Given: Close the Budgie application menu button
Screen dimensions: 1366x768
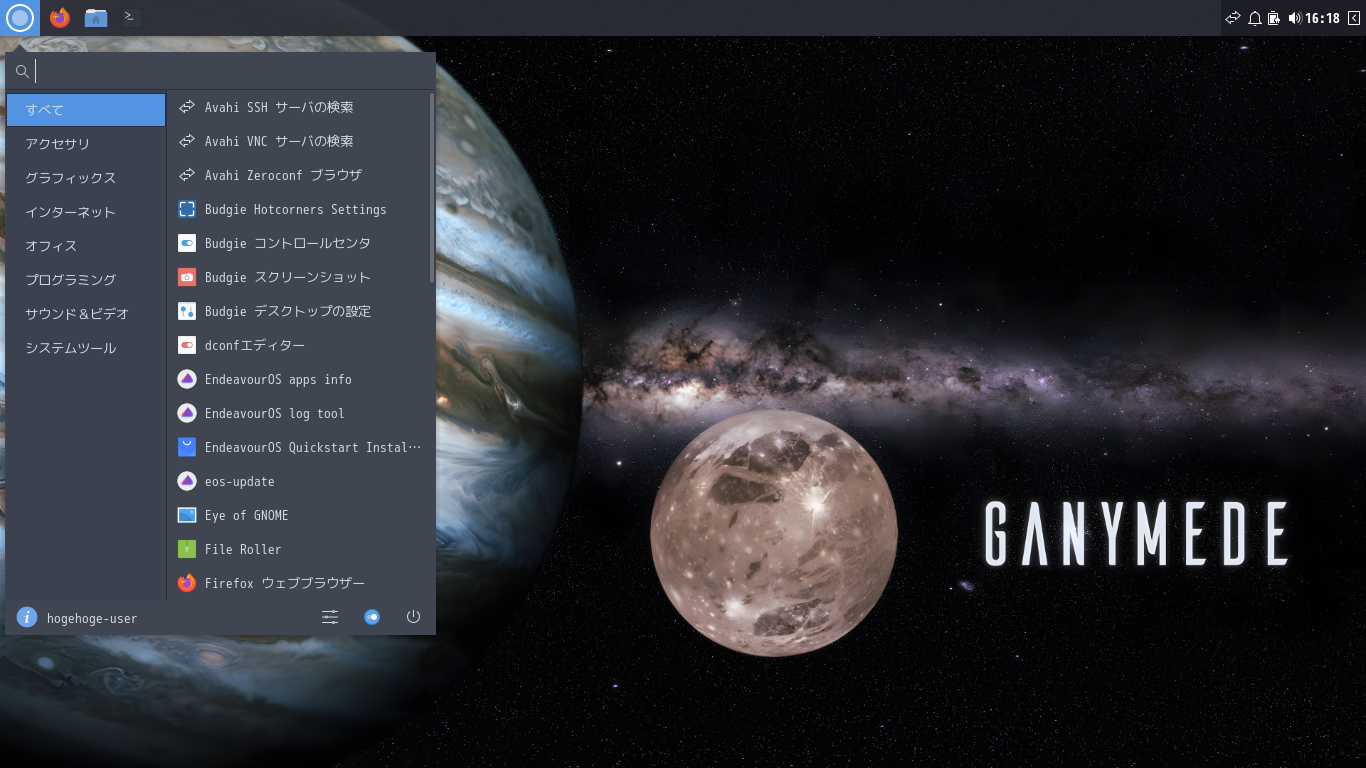Looking at the screenshot, I should 20,18.
